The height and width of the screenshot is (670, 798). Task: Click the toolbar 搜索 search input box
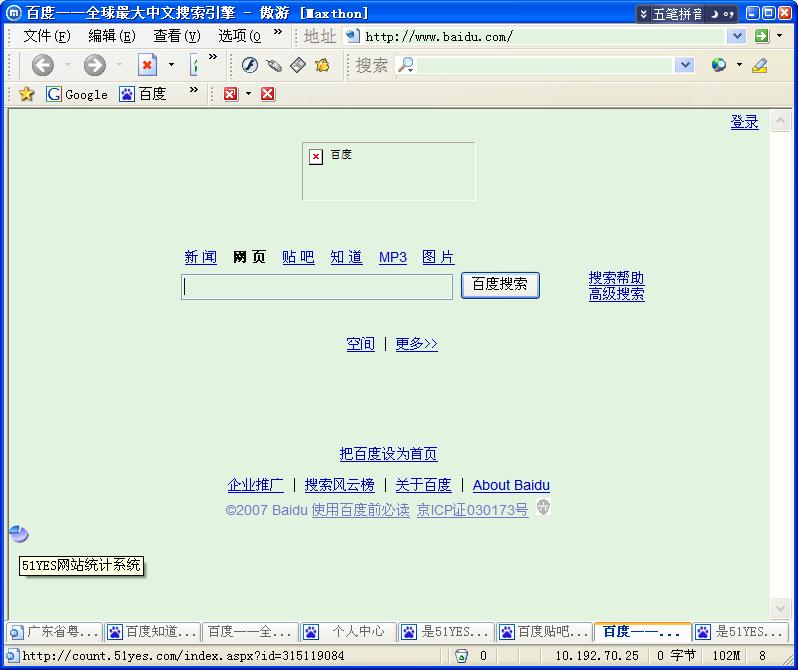click(545, 65)
